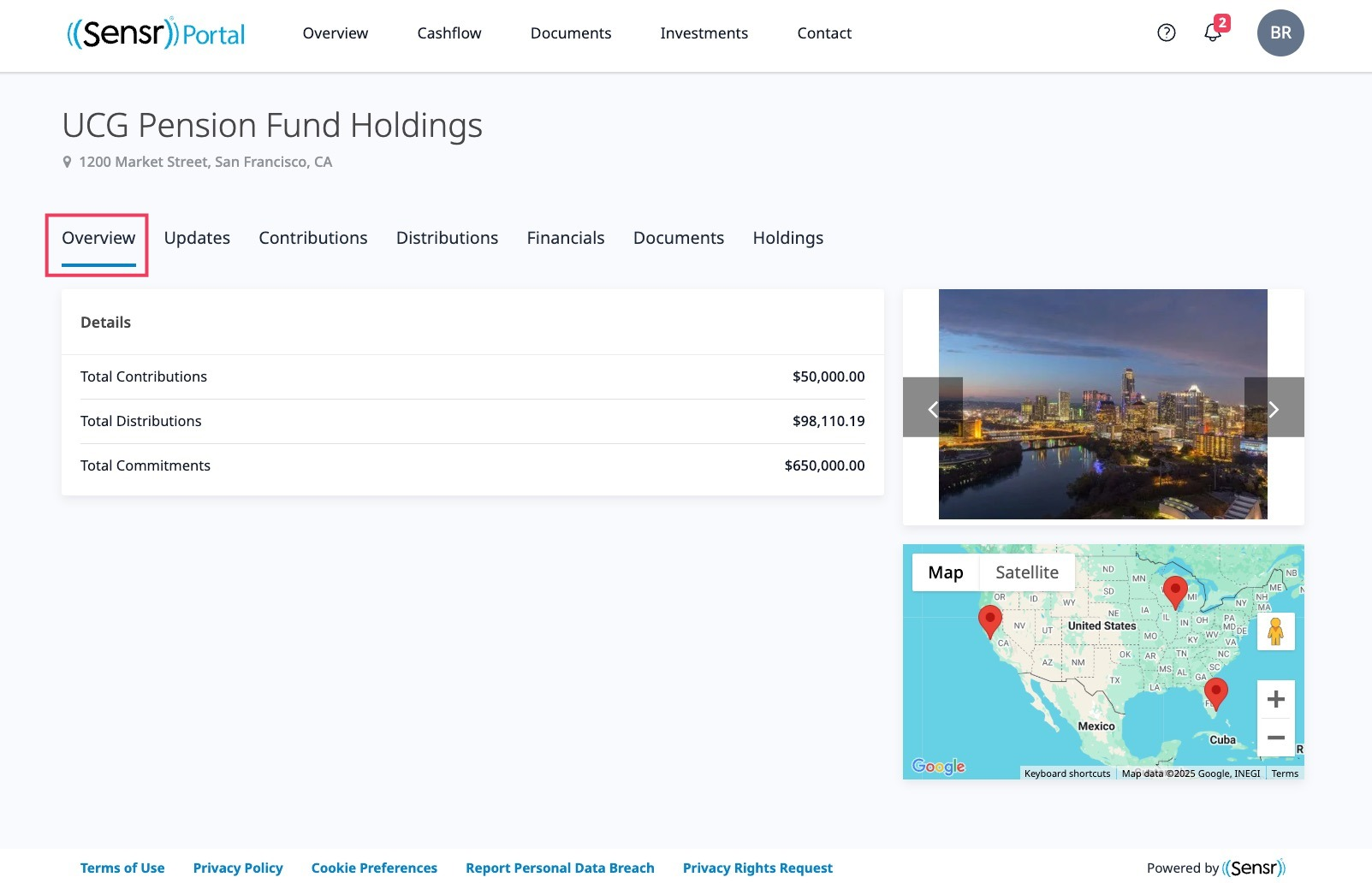Switch to the Financials tab

[566, 238]
